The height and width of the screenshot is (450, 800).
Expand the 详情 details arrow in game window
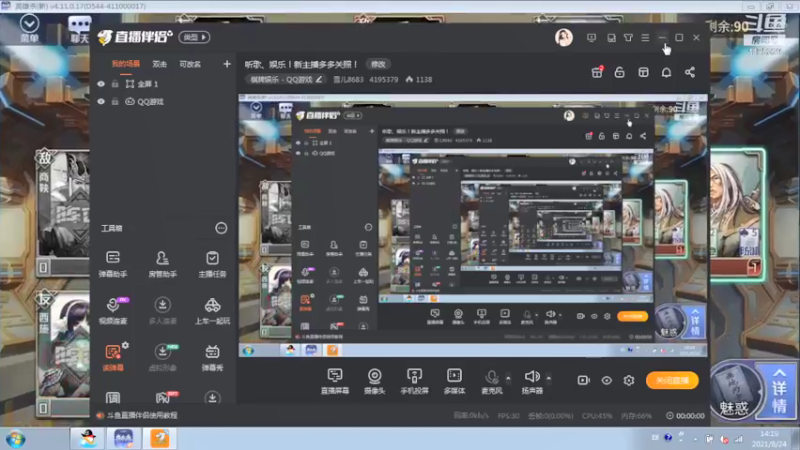778,390
